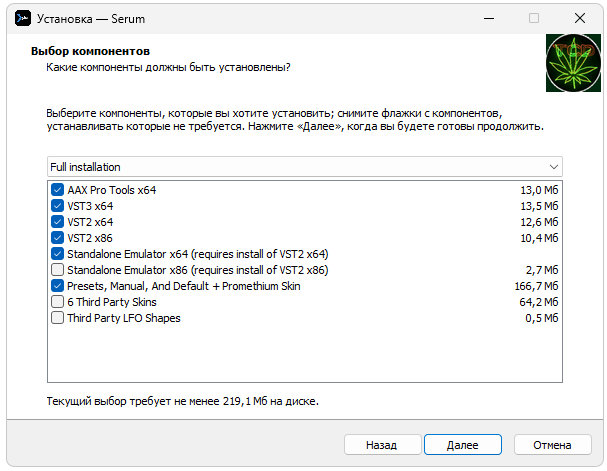Click the Serum installer icon in title bar
The image size is (607, 471).
tap(19, 18)
